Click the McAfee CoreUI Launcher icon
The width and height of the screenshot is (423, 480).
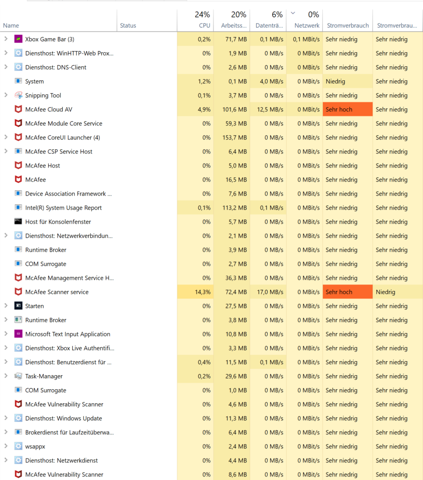pos(18,137)
